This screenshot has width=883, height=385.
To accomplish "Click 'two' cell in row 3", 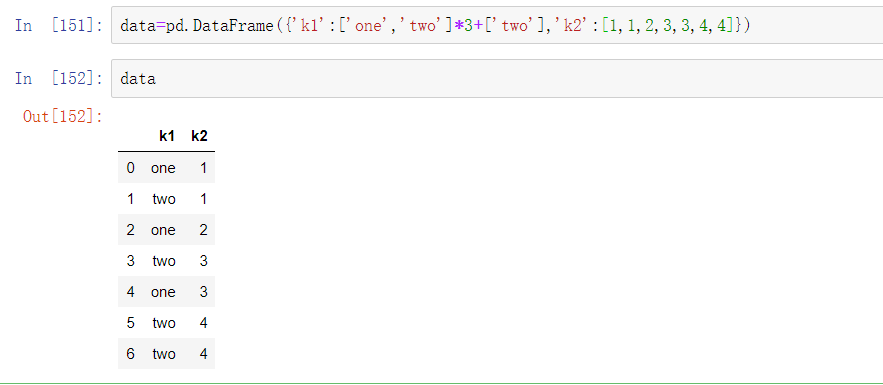I will pos(164,261).
